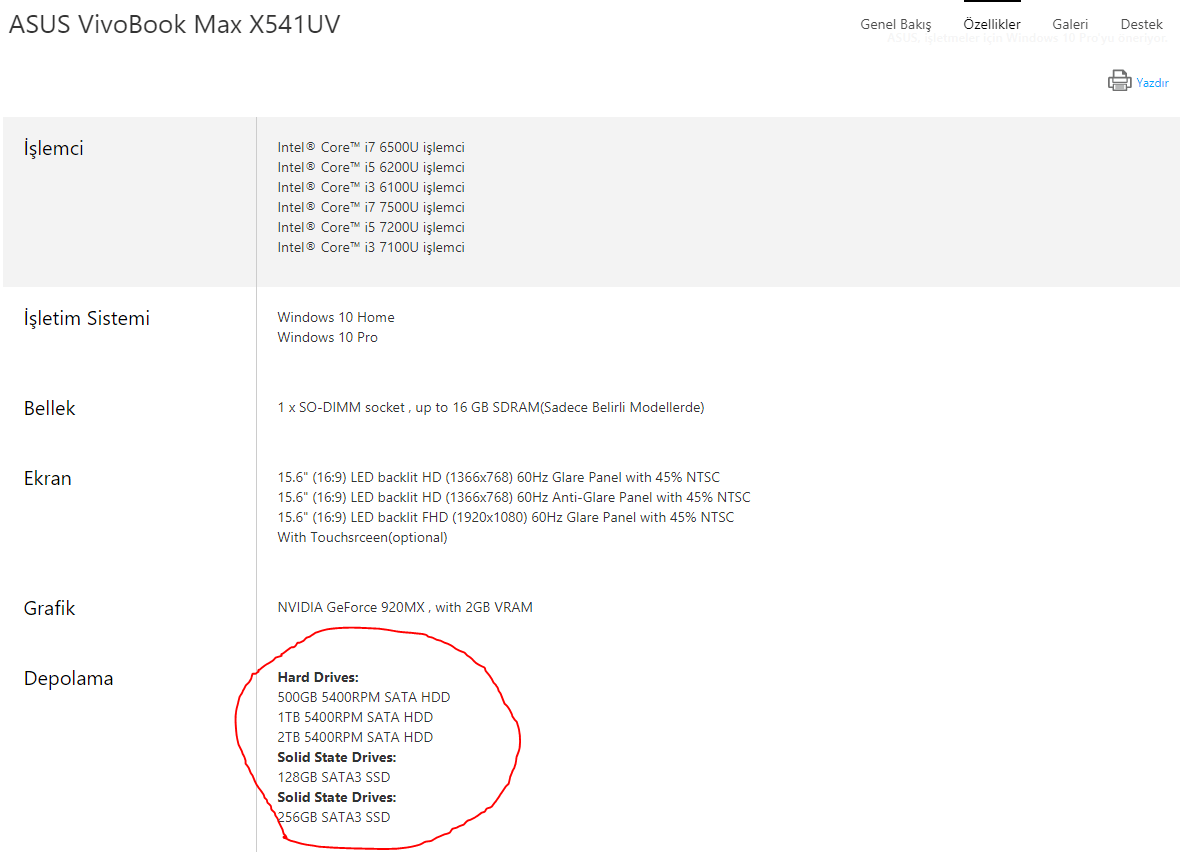The width and height of the screenshot is (1196, 852).
Task: Click the Windows 10 Home text
Action: click(x=336, y=317)
